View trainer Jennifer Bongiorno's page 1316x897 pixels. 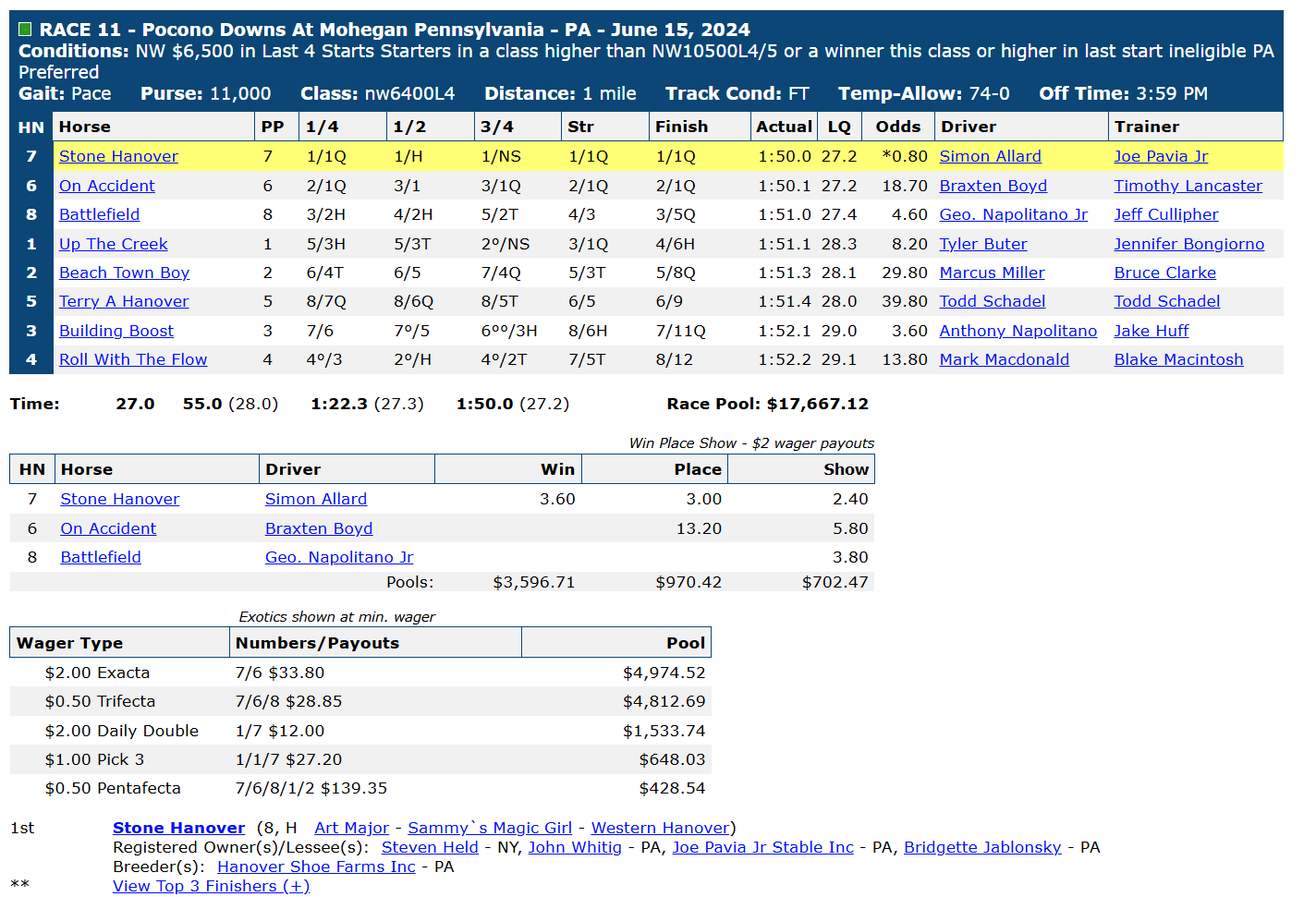(x=1188, y=244)
